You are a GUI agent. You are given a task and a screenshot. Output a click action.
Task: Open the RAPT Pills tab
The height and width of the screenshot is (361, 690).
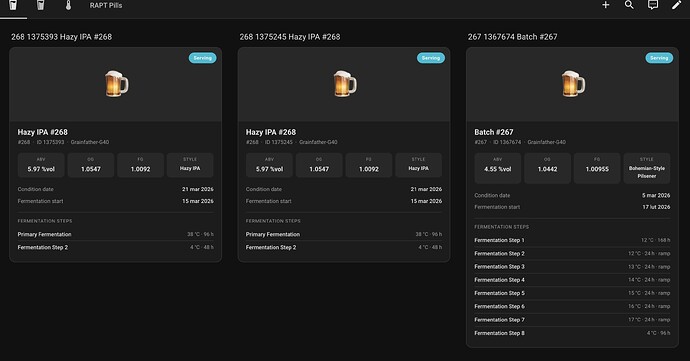coord(106,5)
